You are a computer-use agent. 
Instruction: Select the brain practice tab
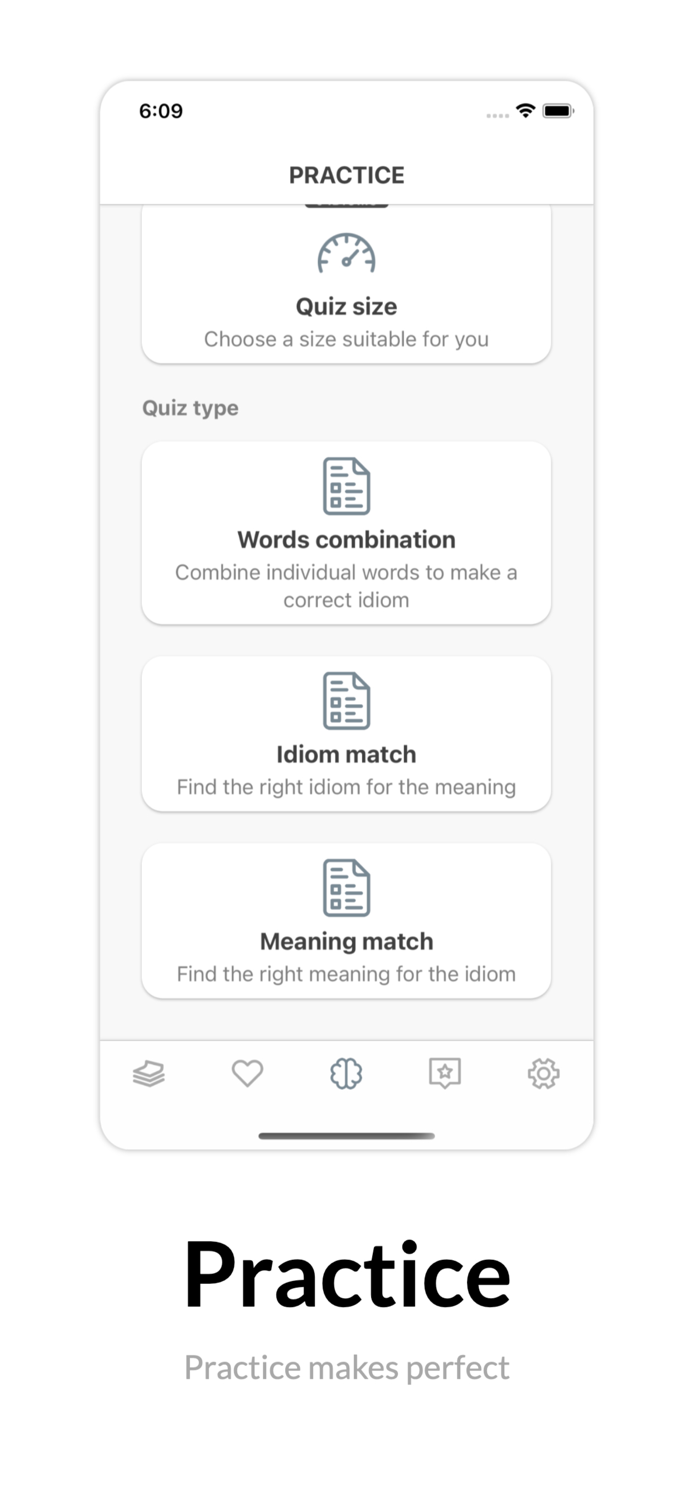click(x=346, y=1074)
